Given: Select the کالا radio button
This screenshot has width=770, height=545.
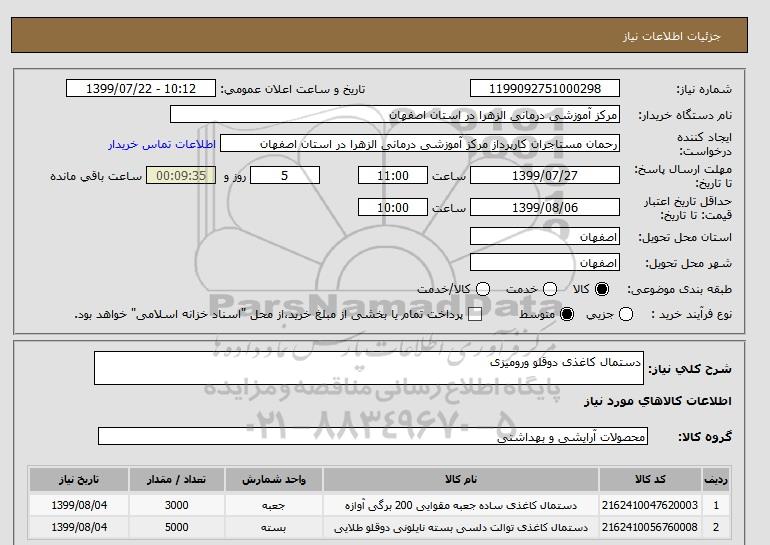Looking at the screenshot, I should click(602, 289).
